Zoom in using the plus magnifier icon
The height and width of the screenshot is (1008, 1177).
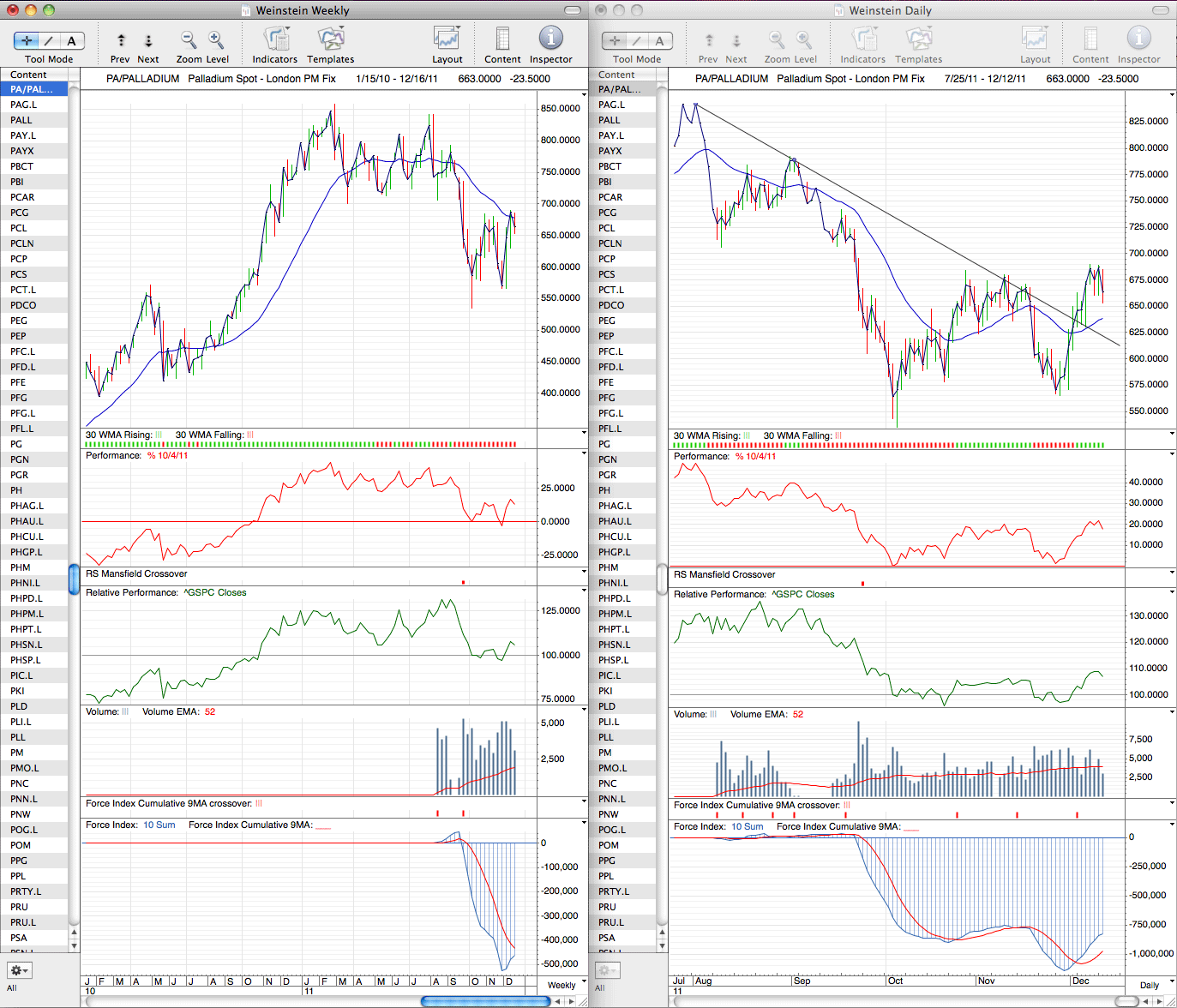click(x=216, y=39)
